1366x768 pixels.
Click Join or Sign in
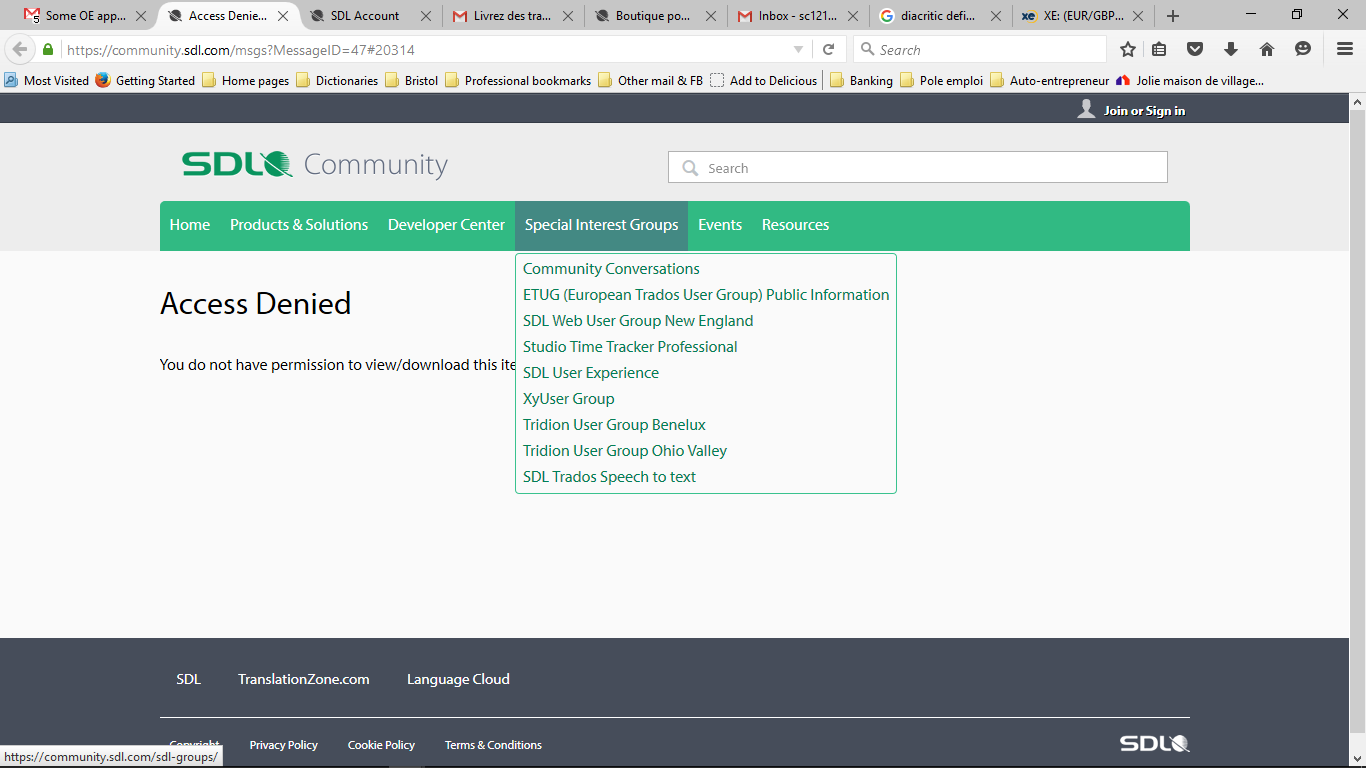click(1144, 111)
